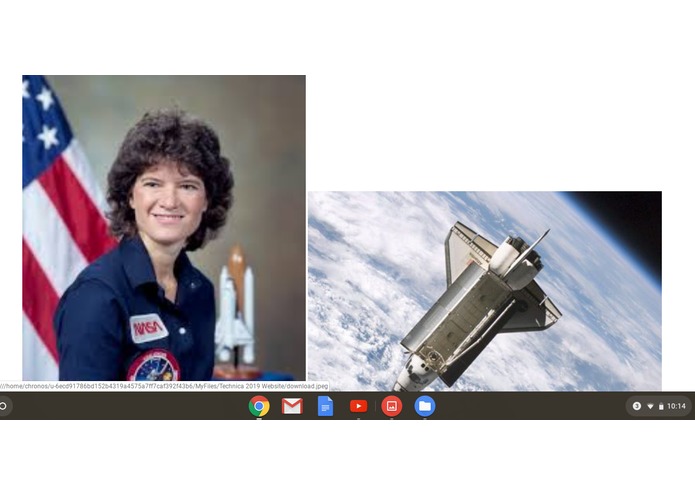Open the red Gallery image viewer app
This screenshot has height=494, width=695.
point(392,406)
